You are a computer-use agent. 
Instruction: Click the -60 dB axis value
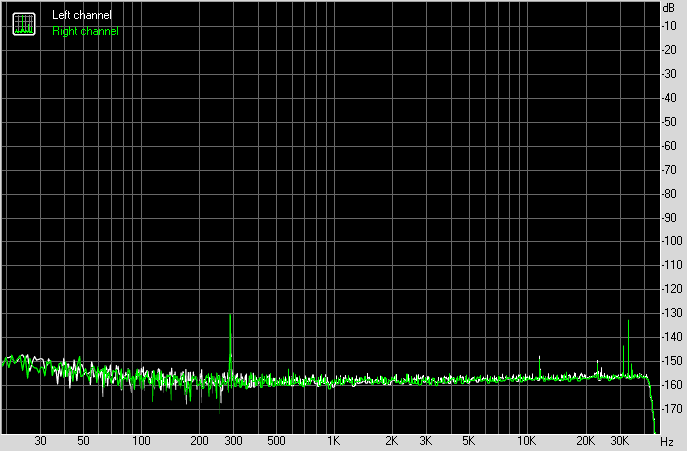coord(670,146)
